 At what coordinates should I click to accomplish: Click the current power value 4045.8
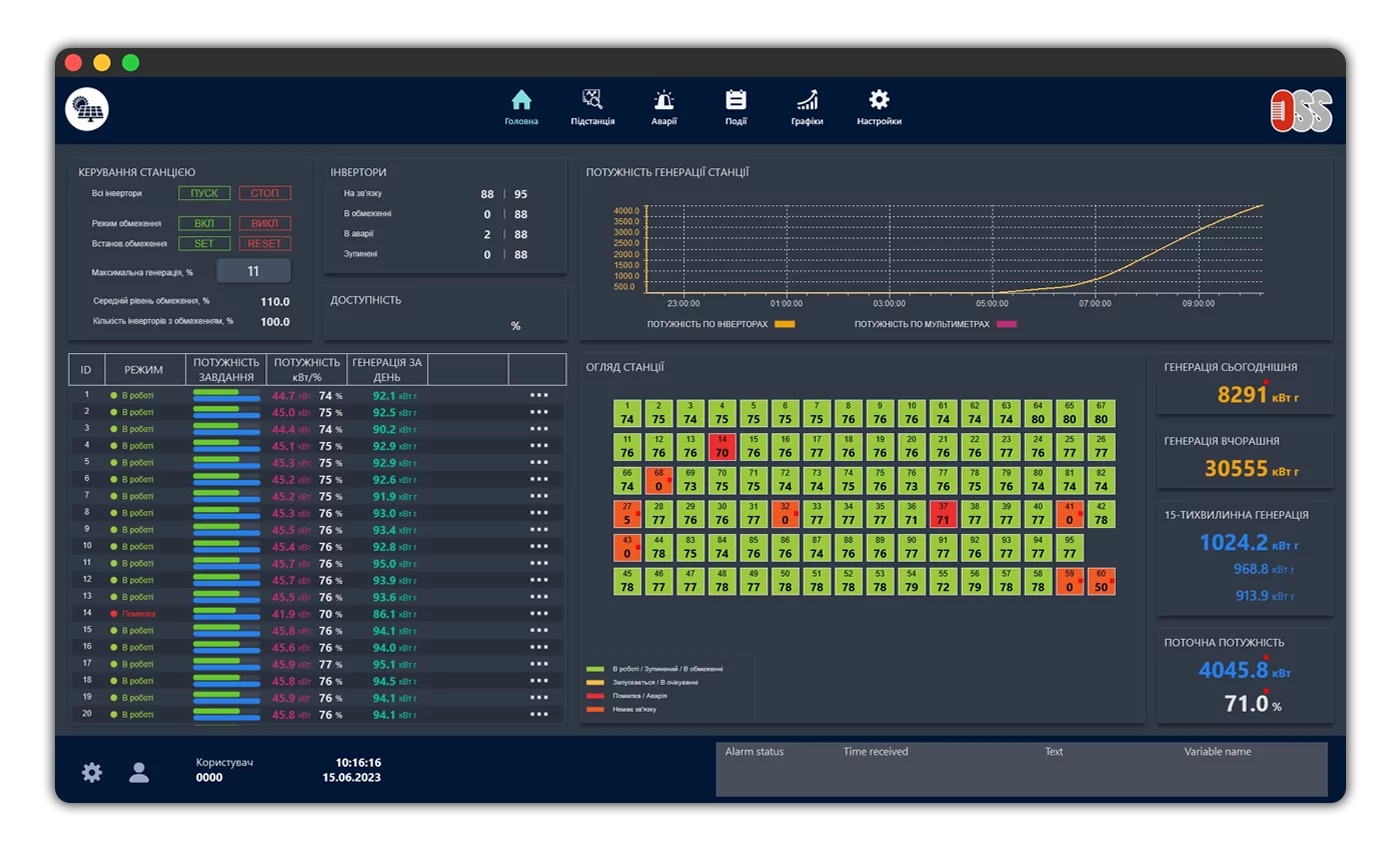[x=1233, y=670]
